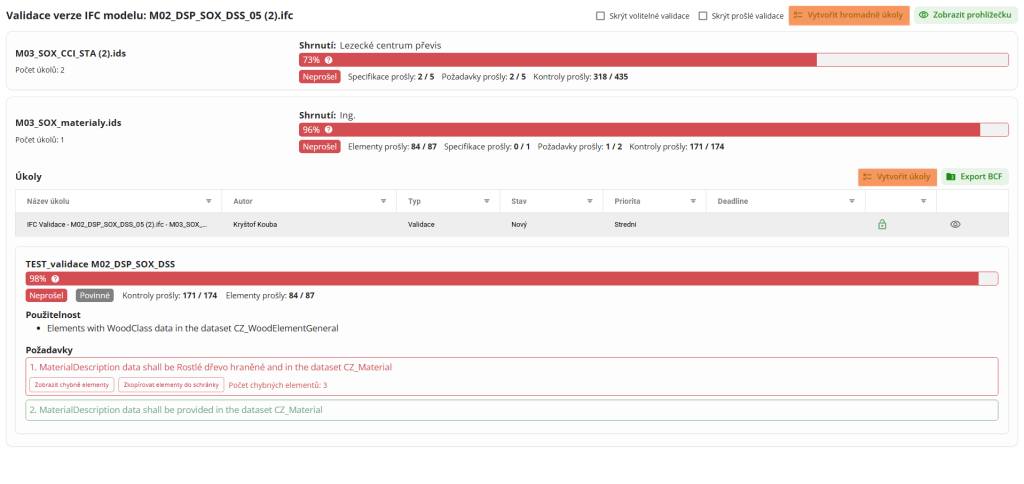Click the help icon beside 96% summary

328,129
